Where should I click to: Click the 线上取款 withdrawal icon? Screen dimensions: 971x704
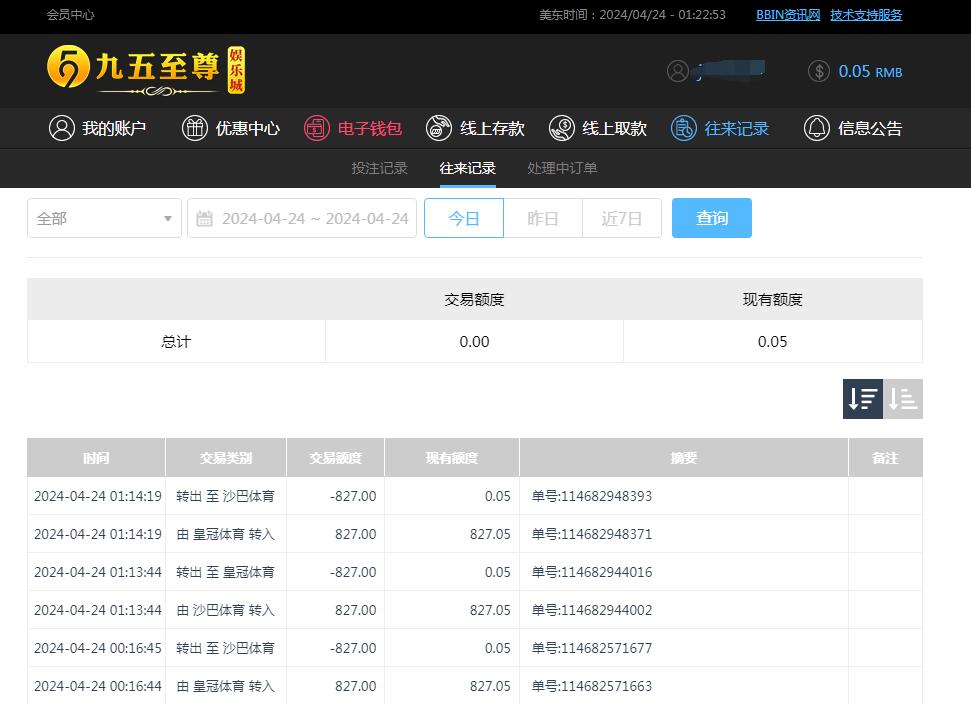pyautogui.click(x=562, y=128)
